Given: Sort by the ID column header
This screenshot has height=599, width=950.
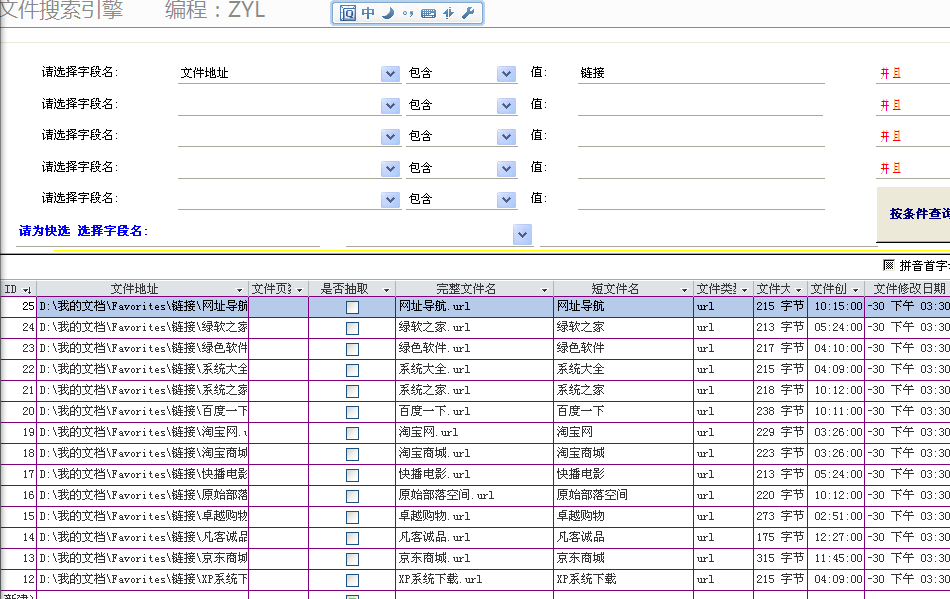Looking at the screenshot, I should (18, 290).
